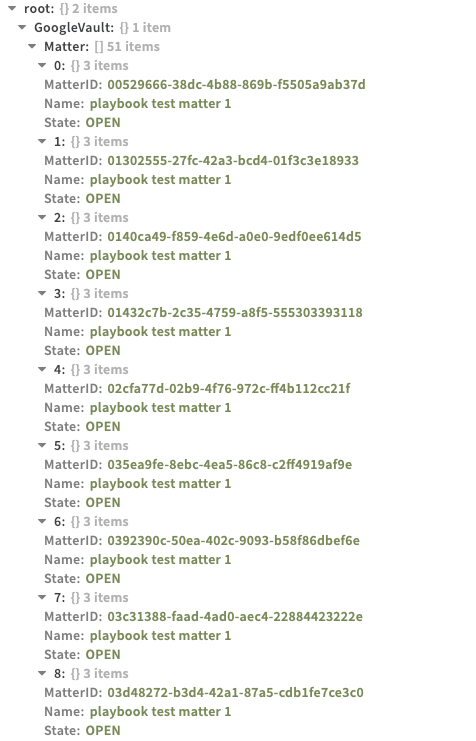
Task: Select MatterID value 03d48272-b3d4-42a1-87a5-cdb1fe7ce3c0
Action: pyautogui.click(x=235, y=693)
